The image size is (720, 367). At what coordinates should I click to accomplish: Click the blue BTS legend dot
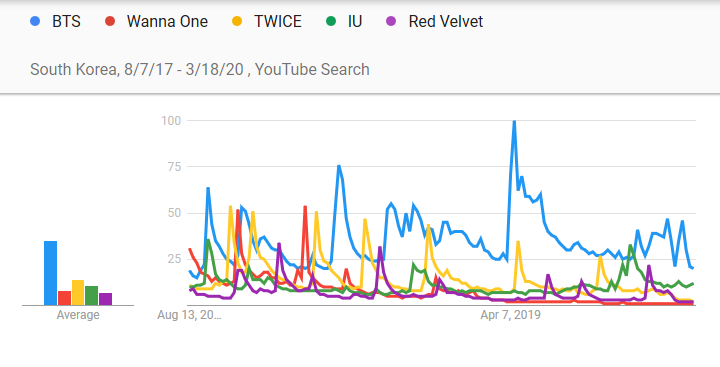tap(35, 21)
